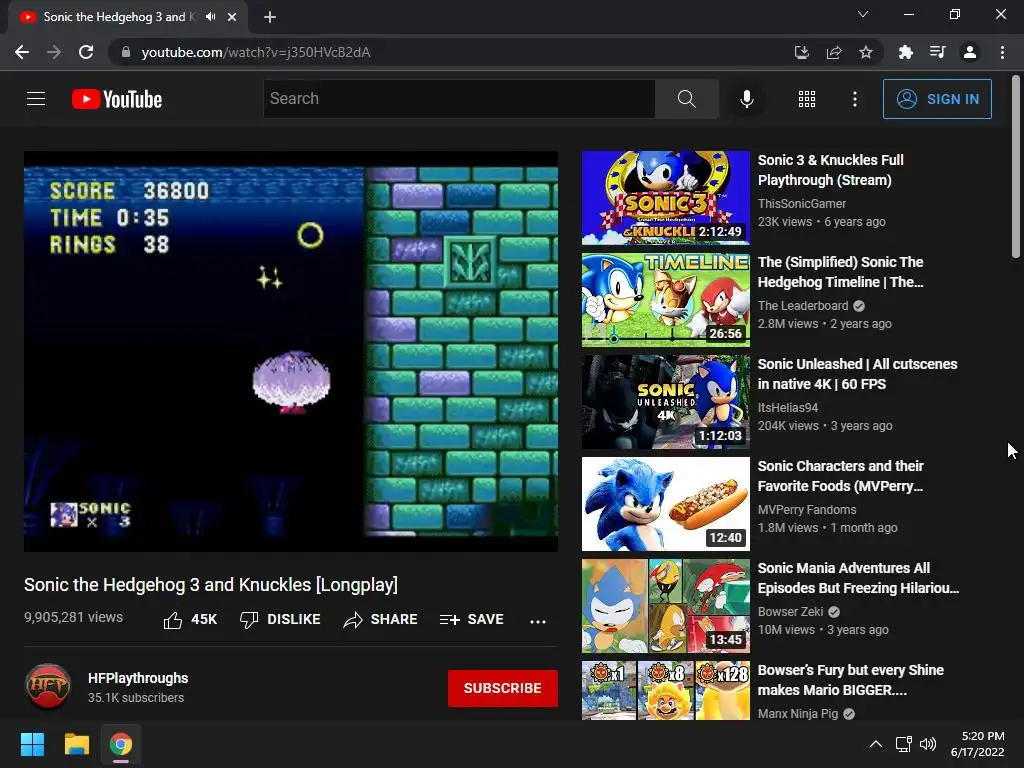The width and height of the screenshot is (1024, 768).
Task: Start voice search with microphone icon
Action: pos(746,99)
